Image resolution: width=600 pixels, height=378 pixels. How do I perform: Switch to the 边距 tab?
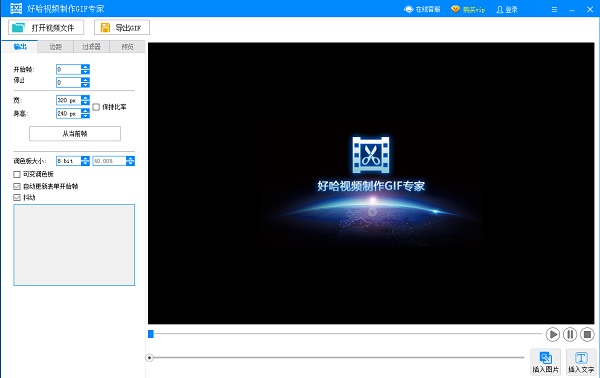(55, 47)
